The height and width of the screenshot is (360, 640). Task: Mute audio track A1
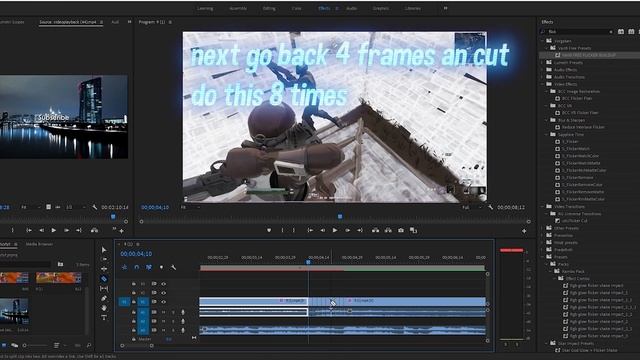[x=164, y=312]
